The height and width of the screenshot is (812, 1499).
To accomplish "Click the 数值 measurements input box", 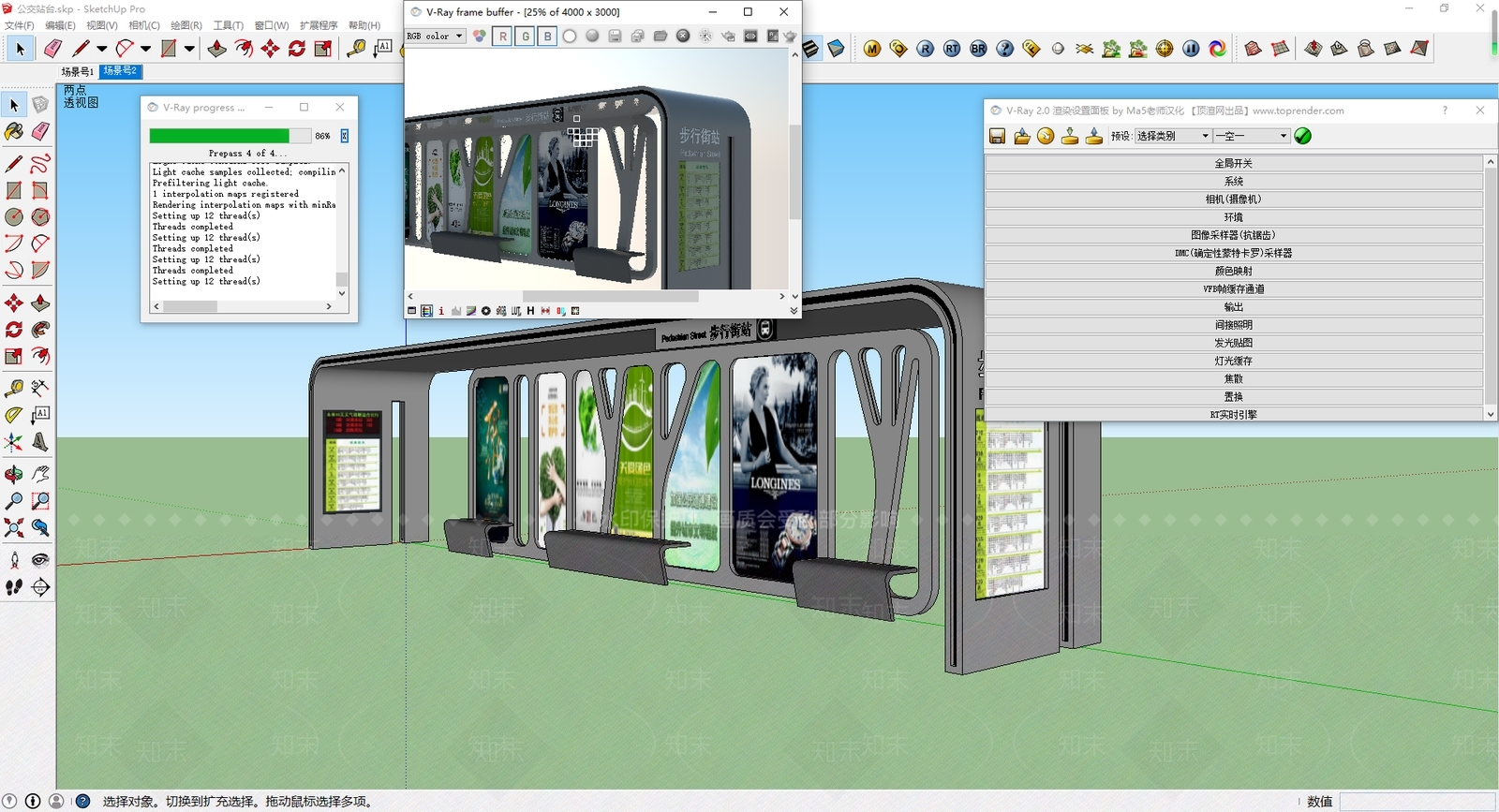I will (1417, 802).
